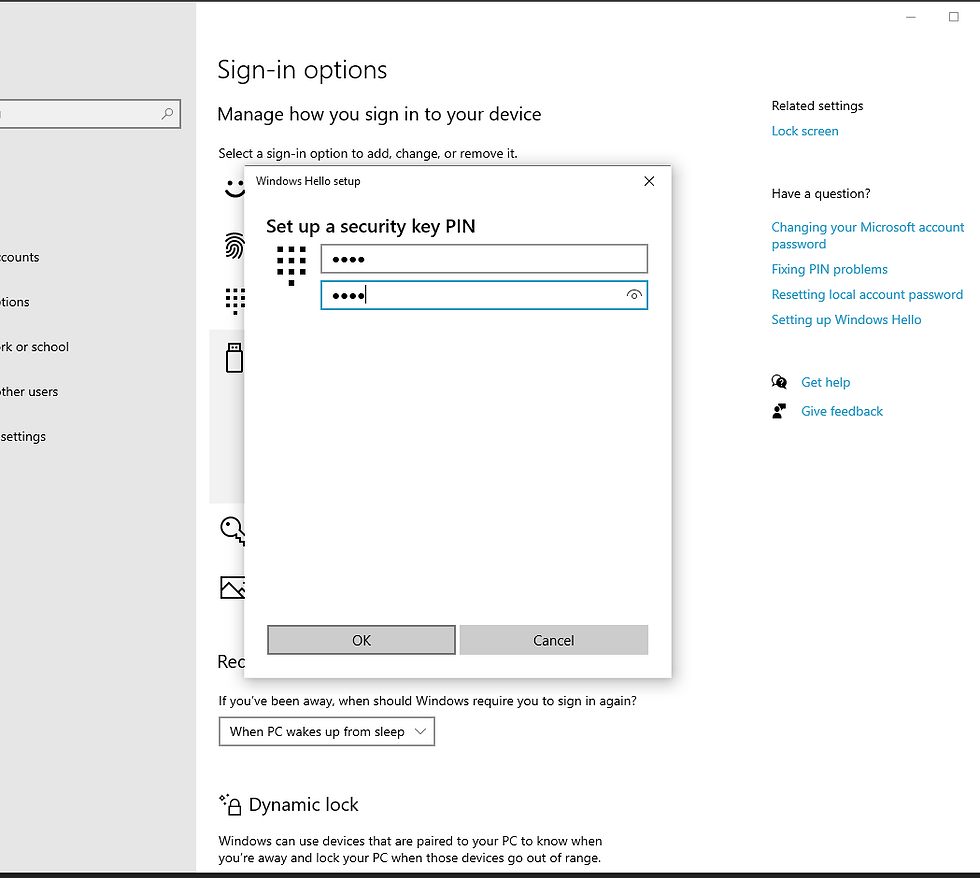Viewport: 980px width, 878px height.
Task: Click the Picture Password image icon
Action: pyautogui.click(x=232, y=587)
